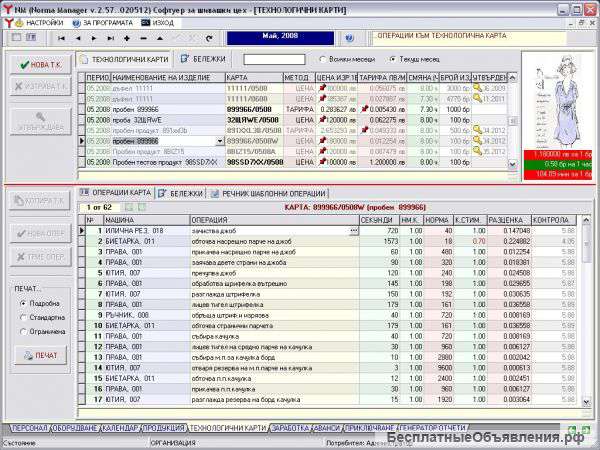Click second small icon next to '1 от 62'
Screen dimensions: 600x450
tap(142, 207)
